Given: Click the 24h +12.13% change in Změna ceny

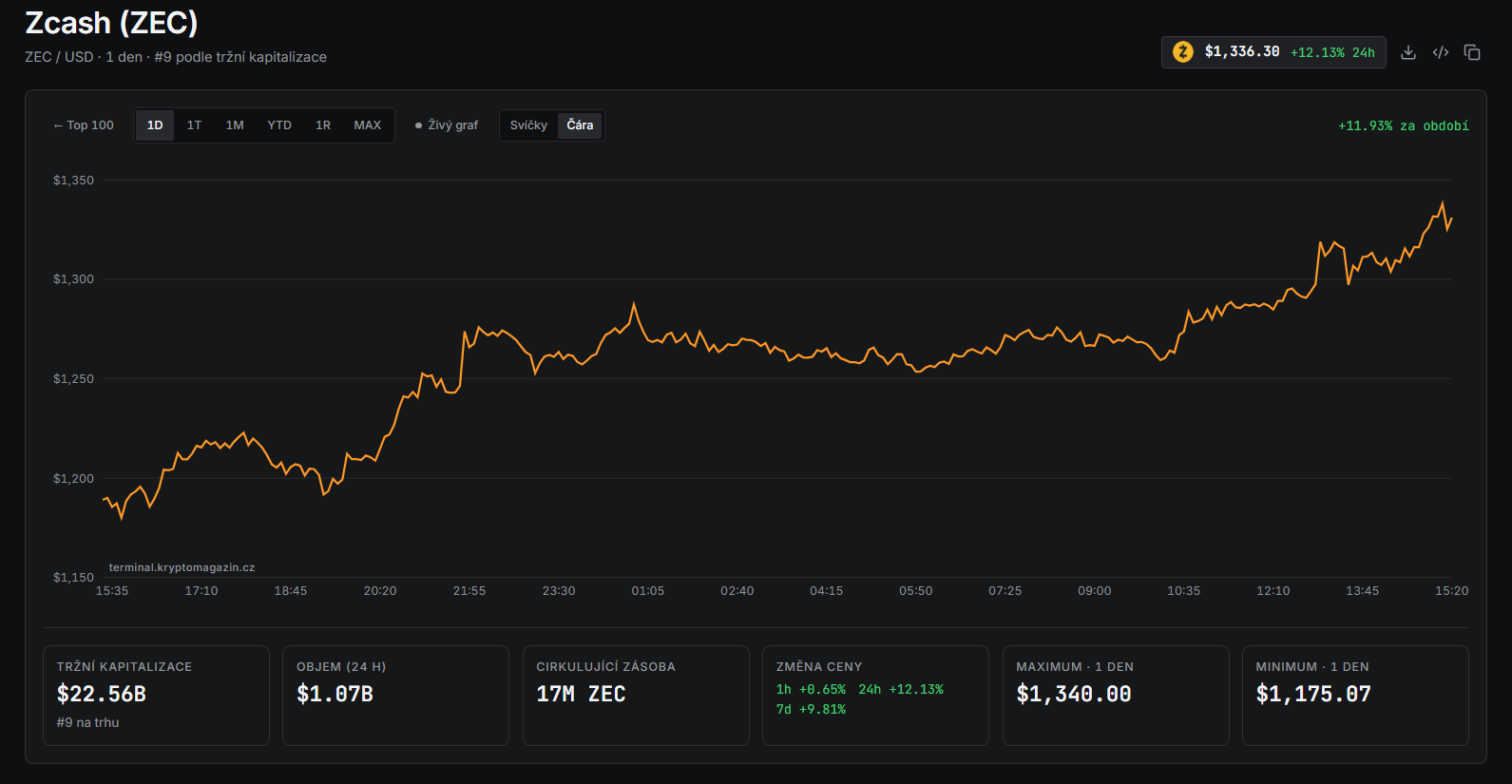Looking at the screenshot, I should coord(901,690).
